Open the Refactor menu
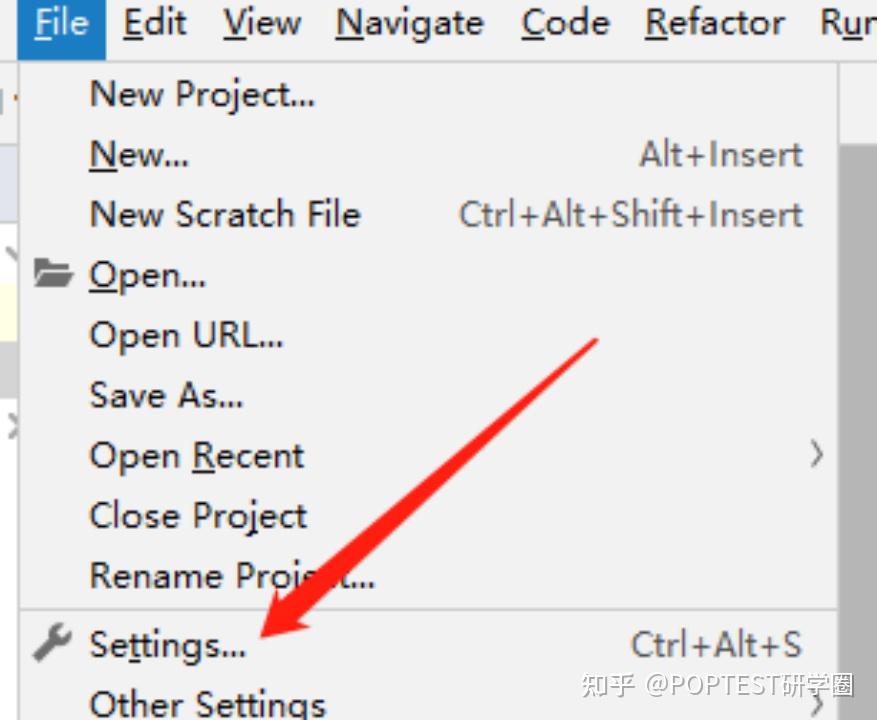 pyautogui.click(x=715, y=23)
